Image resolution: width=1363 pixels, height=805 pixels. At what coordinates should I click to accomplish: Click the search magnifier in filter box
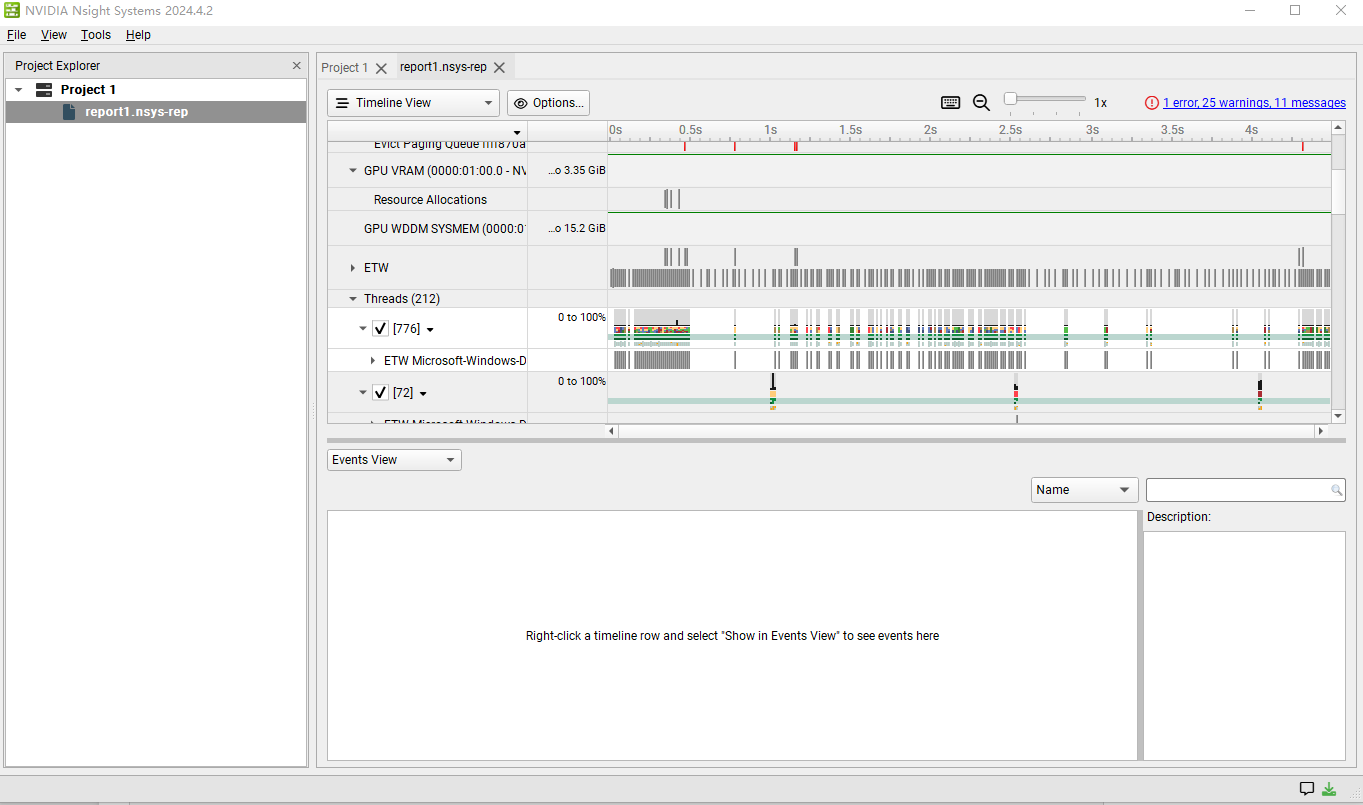(x=1337, y=490)
